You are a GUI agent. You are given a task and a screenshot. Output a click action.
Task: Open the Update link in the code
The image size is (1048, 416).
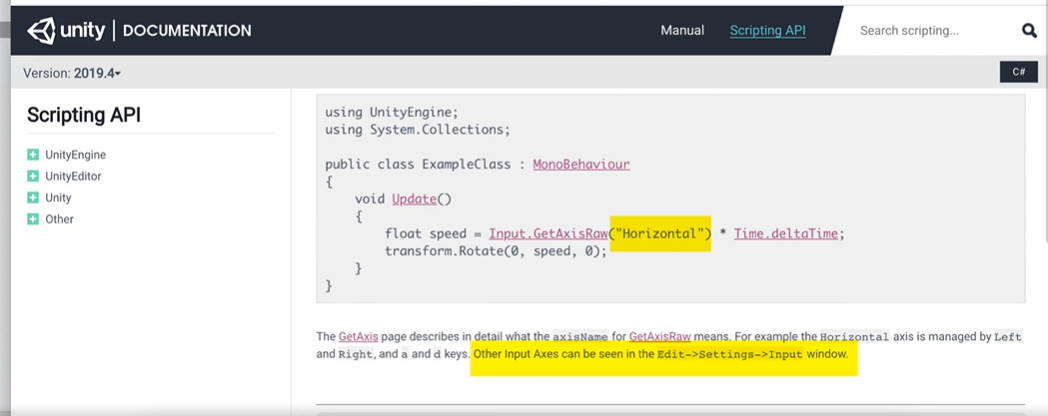(x=414, y=199)
